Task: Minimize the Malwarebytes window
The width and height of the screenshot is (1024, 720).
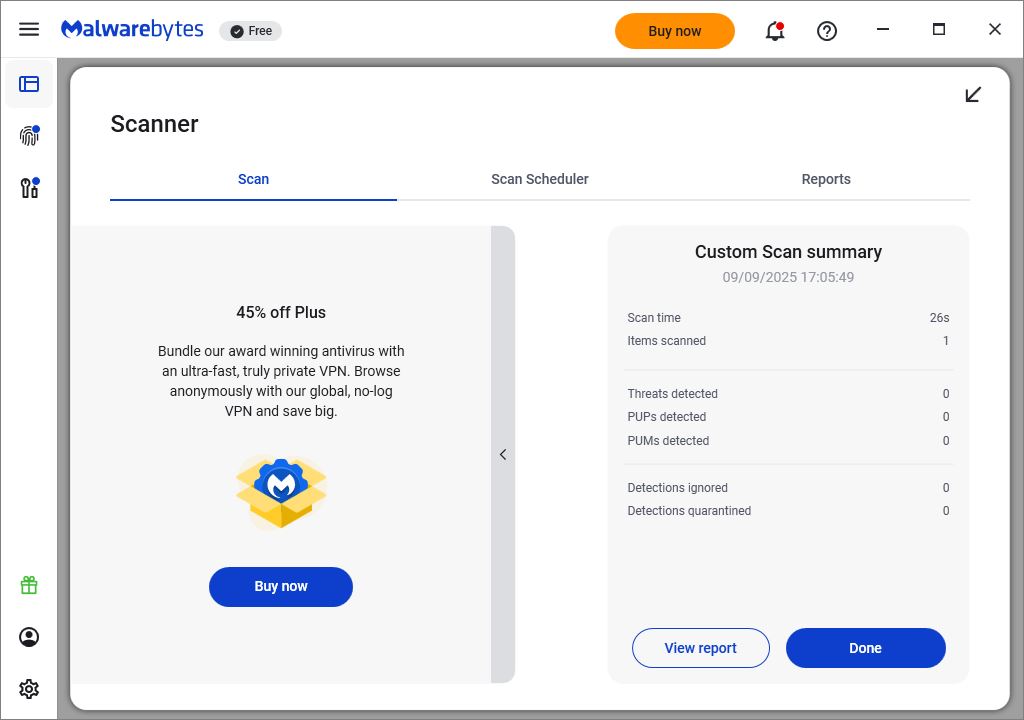Action: click(x=883, y=29)
